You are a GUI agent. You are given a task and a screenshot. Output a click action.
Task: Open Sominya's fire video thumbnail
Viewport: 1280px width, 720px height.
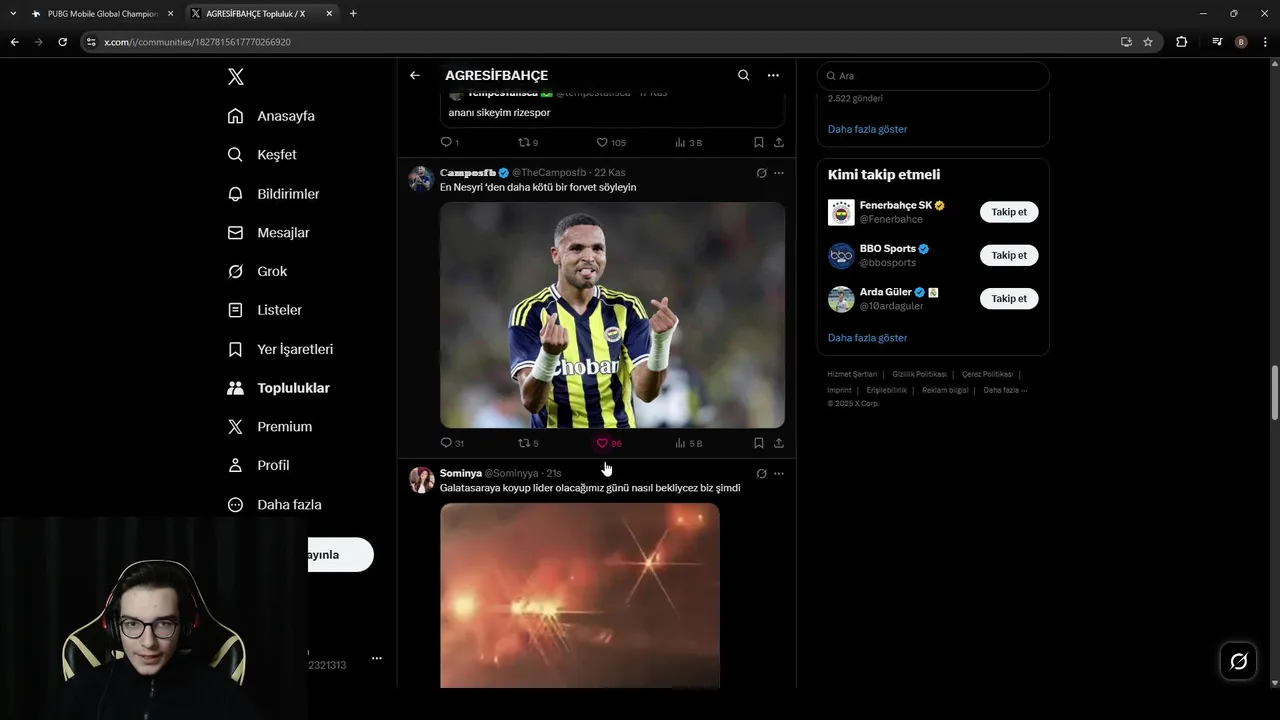pos(580,595)
